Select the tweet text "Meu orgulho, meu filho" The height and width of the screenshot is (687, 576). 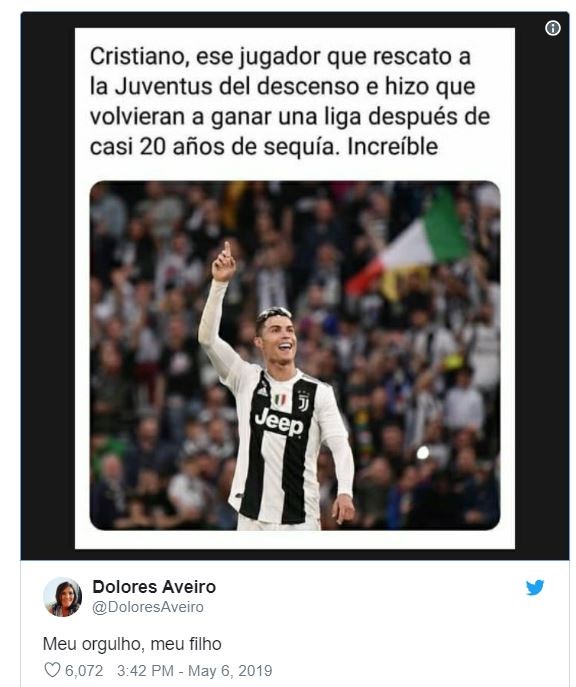132,644
